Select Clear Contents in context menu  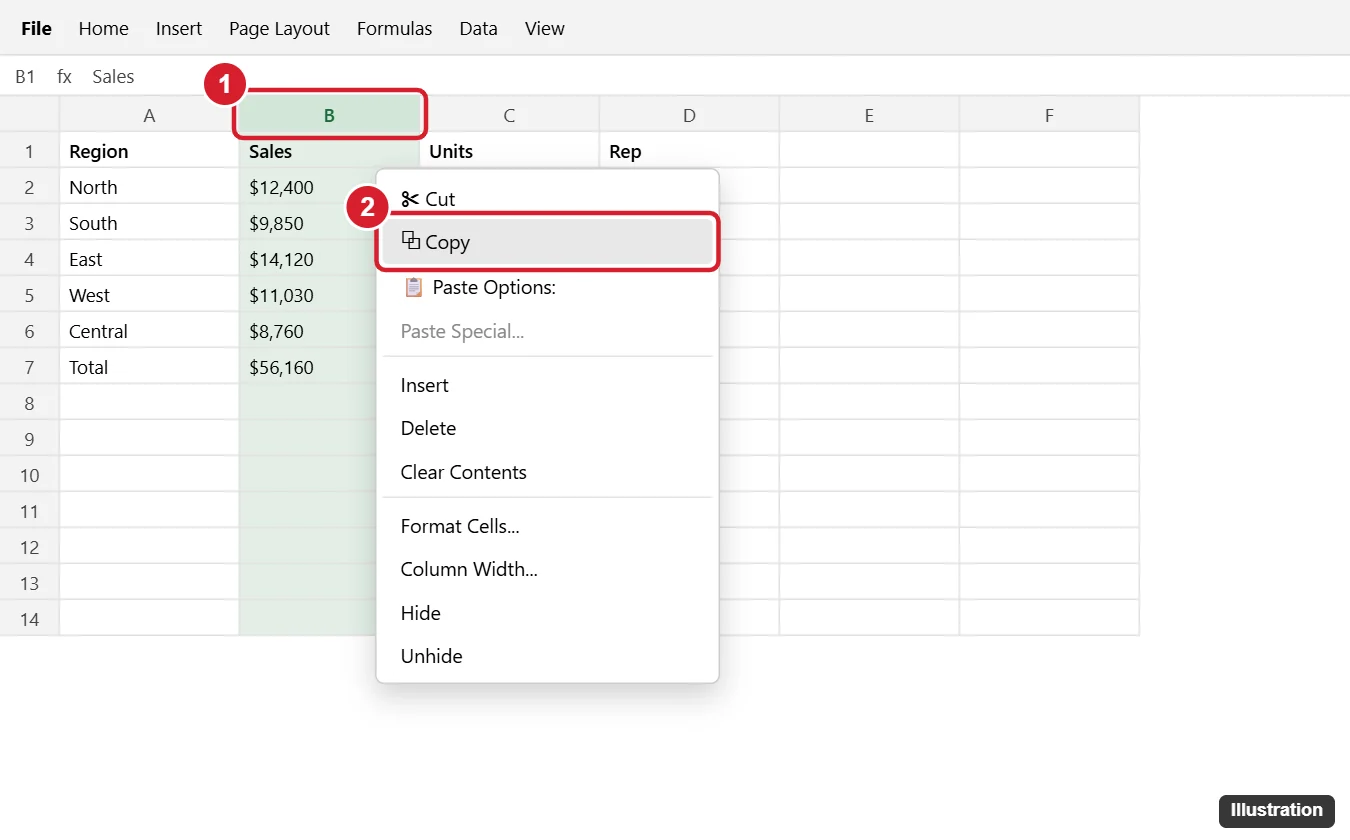click(x=547, y=472)
